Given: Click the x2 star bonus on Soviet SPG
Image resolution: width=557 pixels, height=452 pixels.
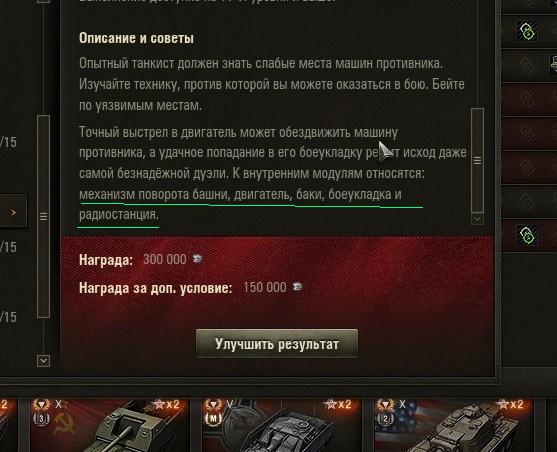Looking at the screenshot, I should [167, 404].
